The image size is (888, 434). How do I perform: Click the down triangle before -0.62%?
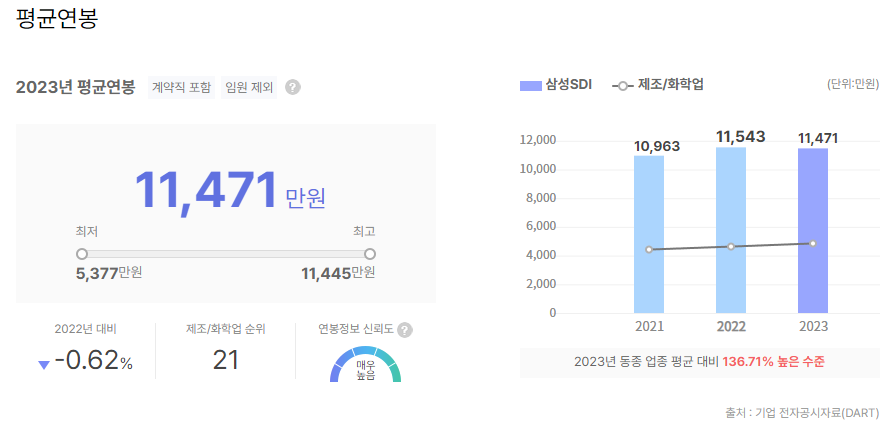[44, 365]
